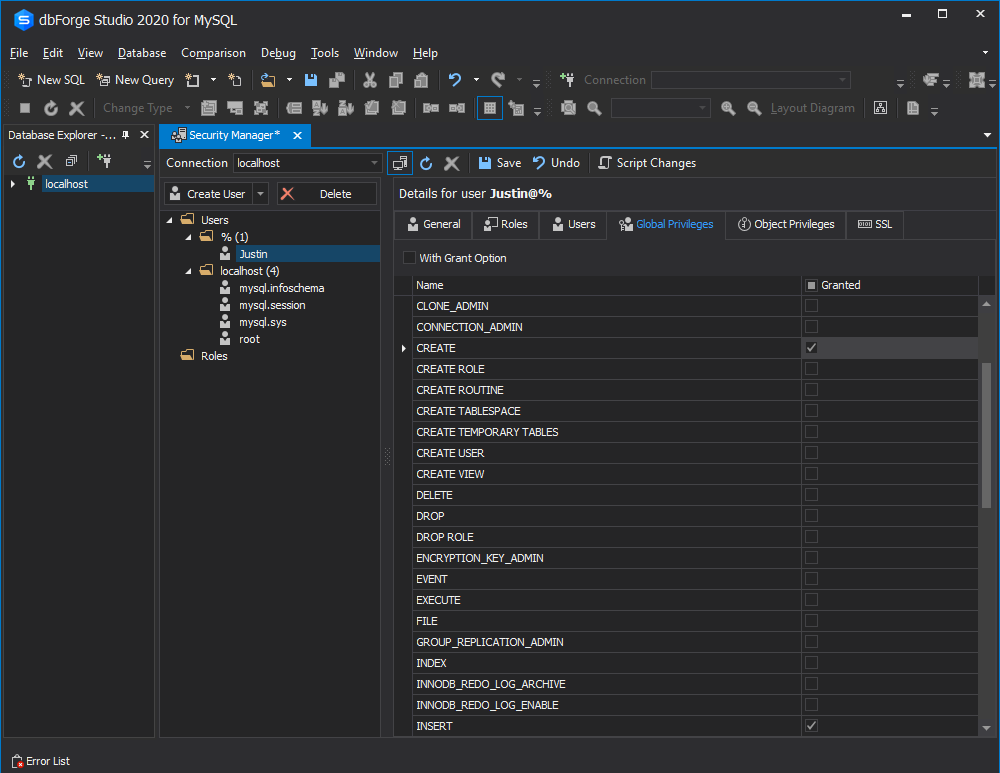
Task: Click the Redo arrow in main toolbar
Action: 498,80
